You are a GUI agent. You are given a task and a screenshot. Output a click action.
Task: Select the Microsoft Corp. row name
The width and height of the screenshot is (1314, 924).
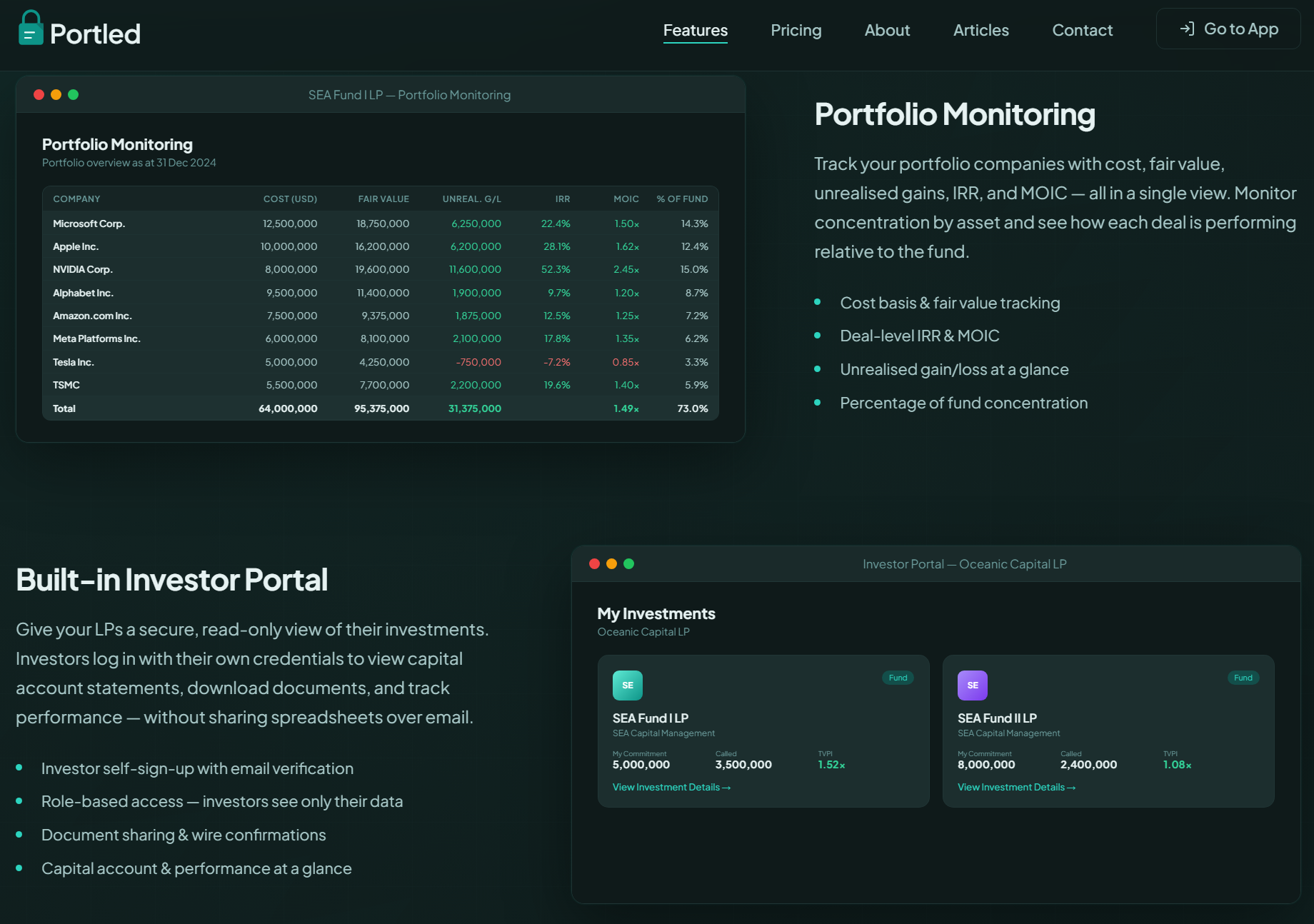pos(89,224)
